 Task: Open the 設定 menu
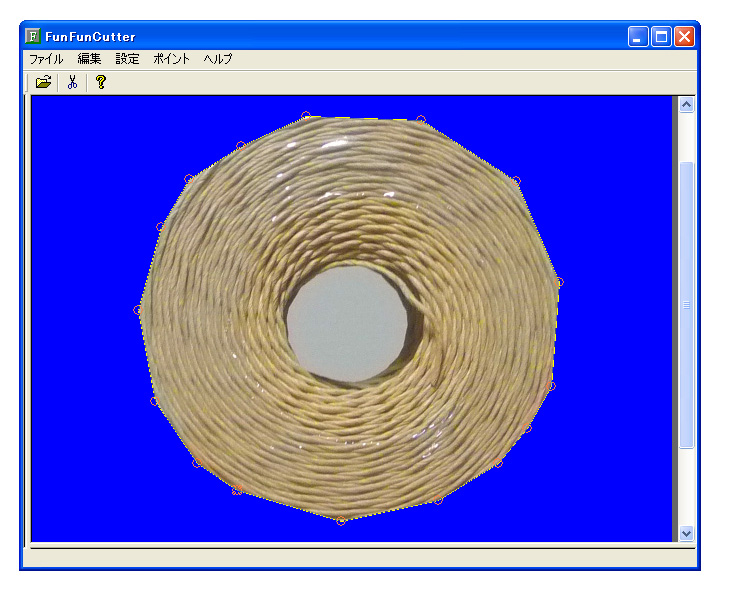tap(127, 59)
